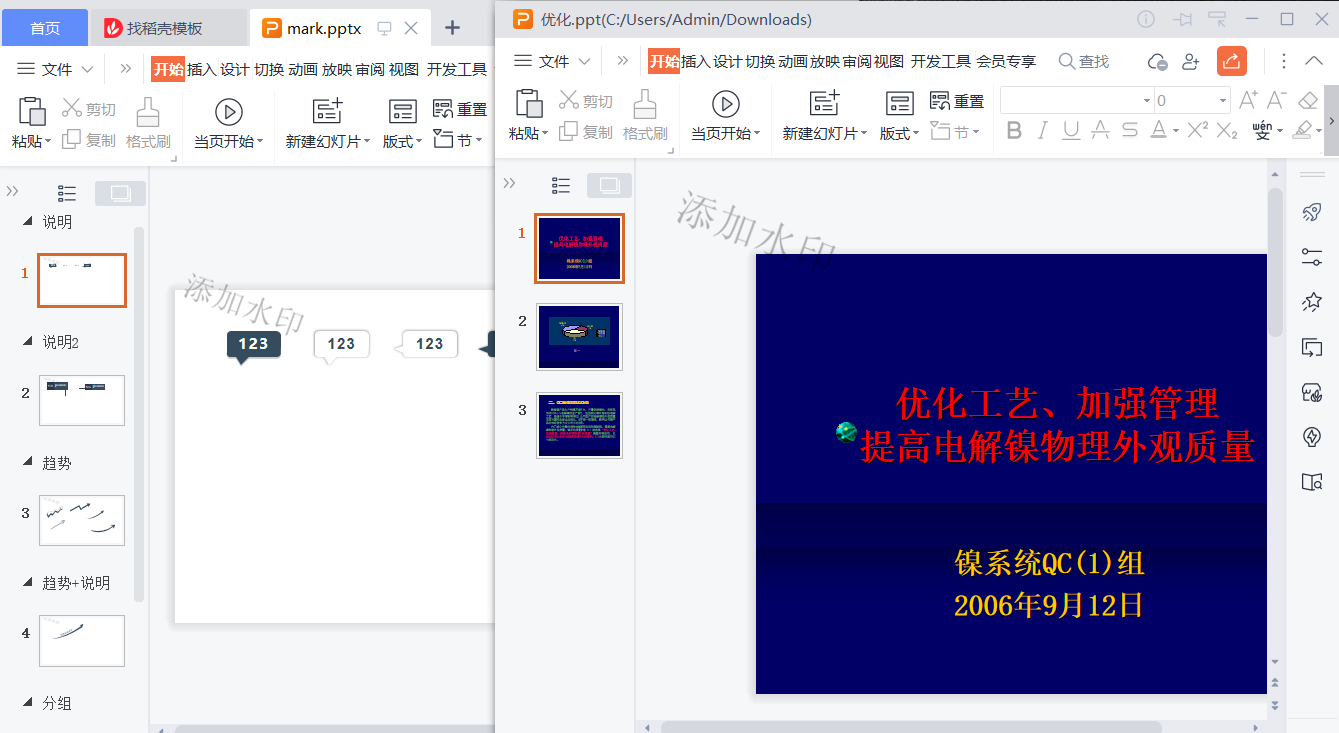Click the add collaborator person icon

(1190, 61)
